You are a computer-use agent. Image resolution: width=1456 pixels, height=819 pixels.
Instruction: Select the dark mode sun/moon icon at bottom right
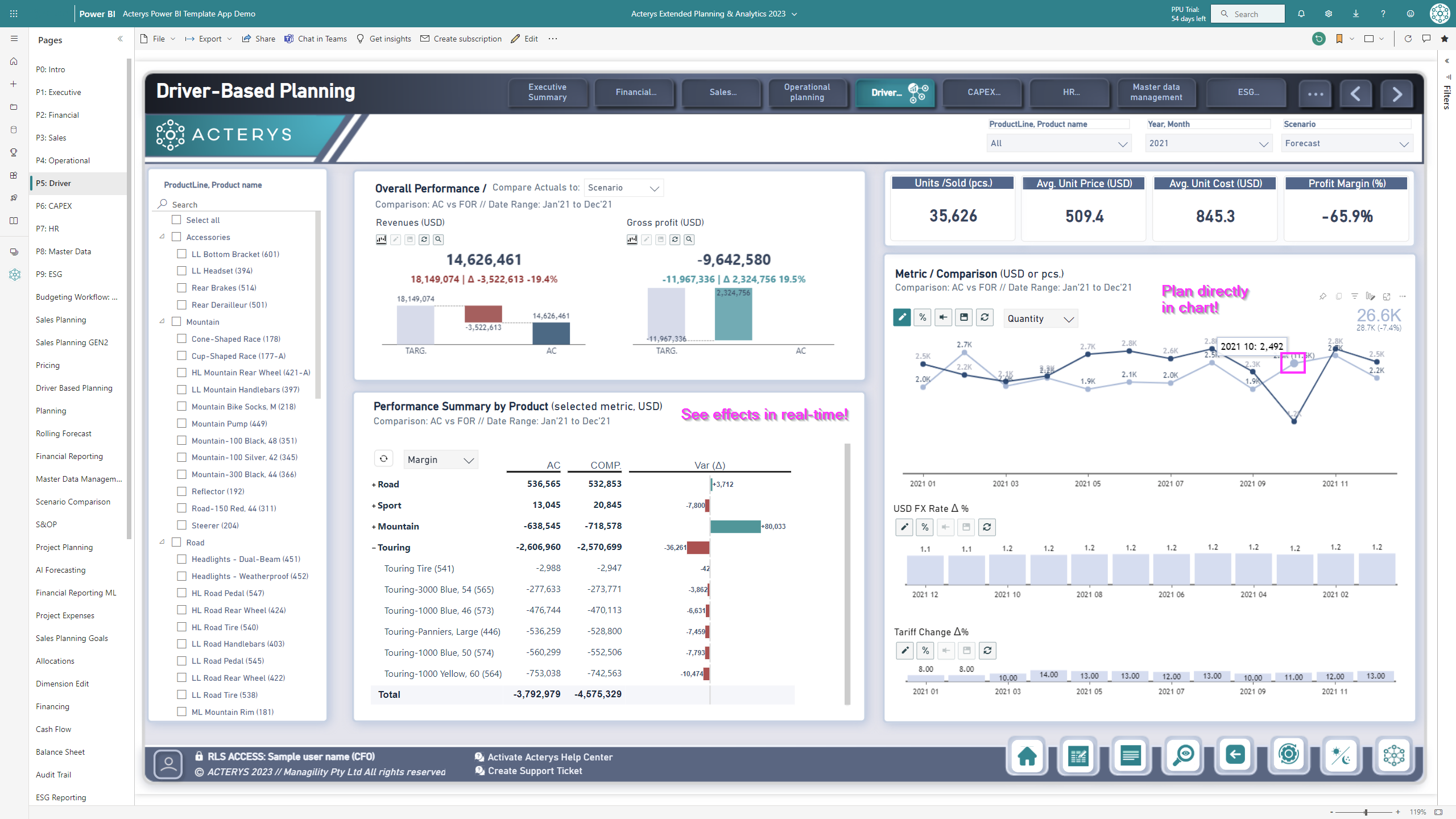1342,756
